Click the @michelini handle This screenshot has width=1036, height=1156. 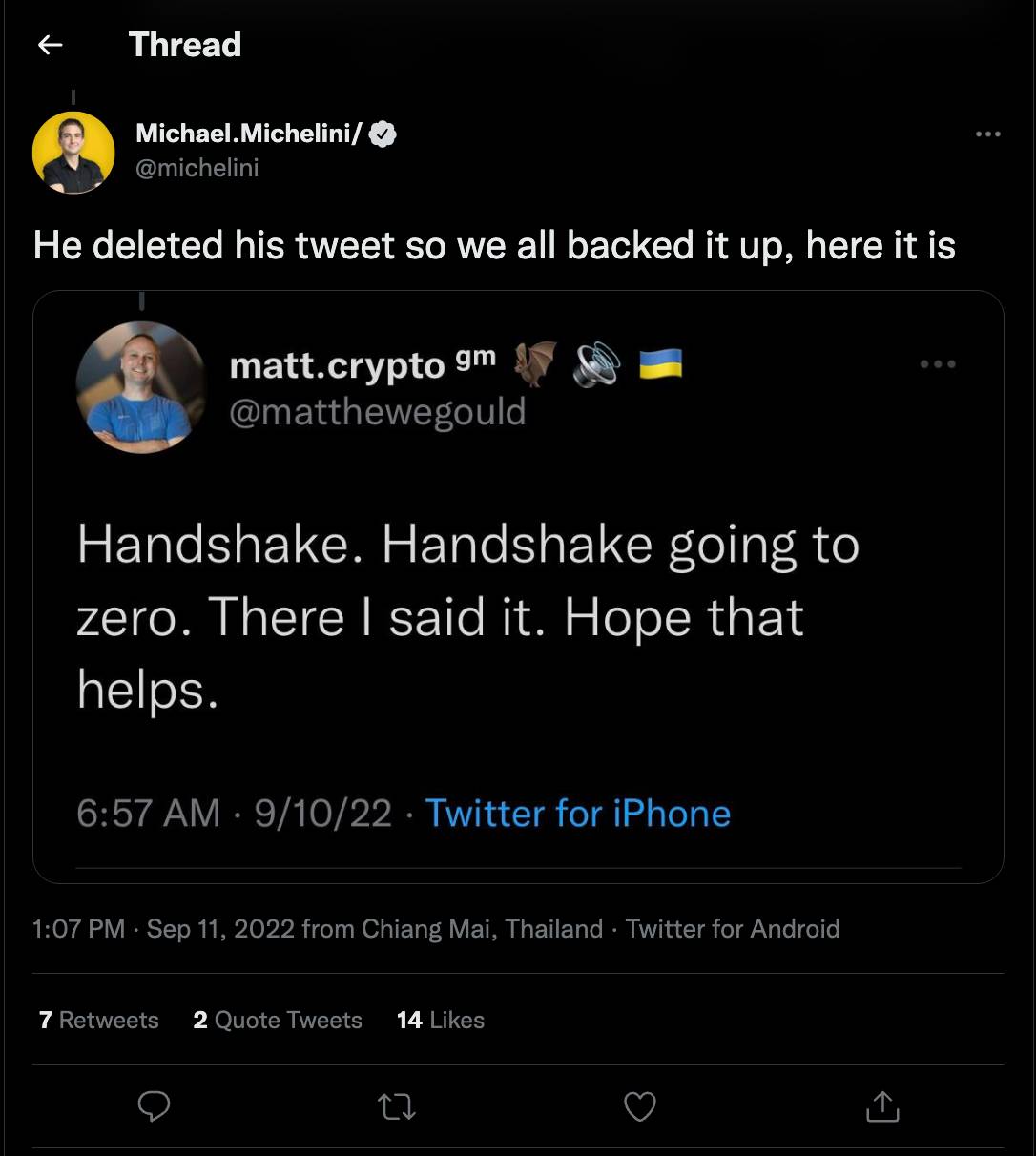point(197,170)
